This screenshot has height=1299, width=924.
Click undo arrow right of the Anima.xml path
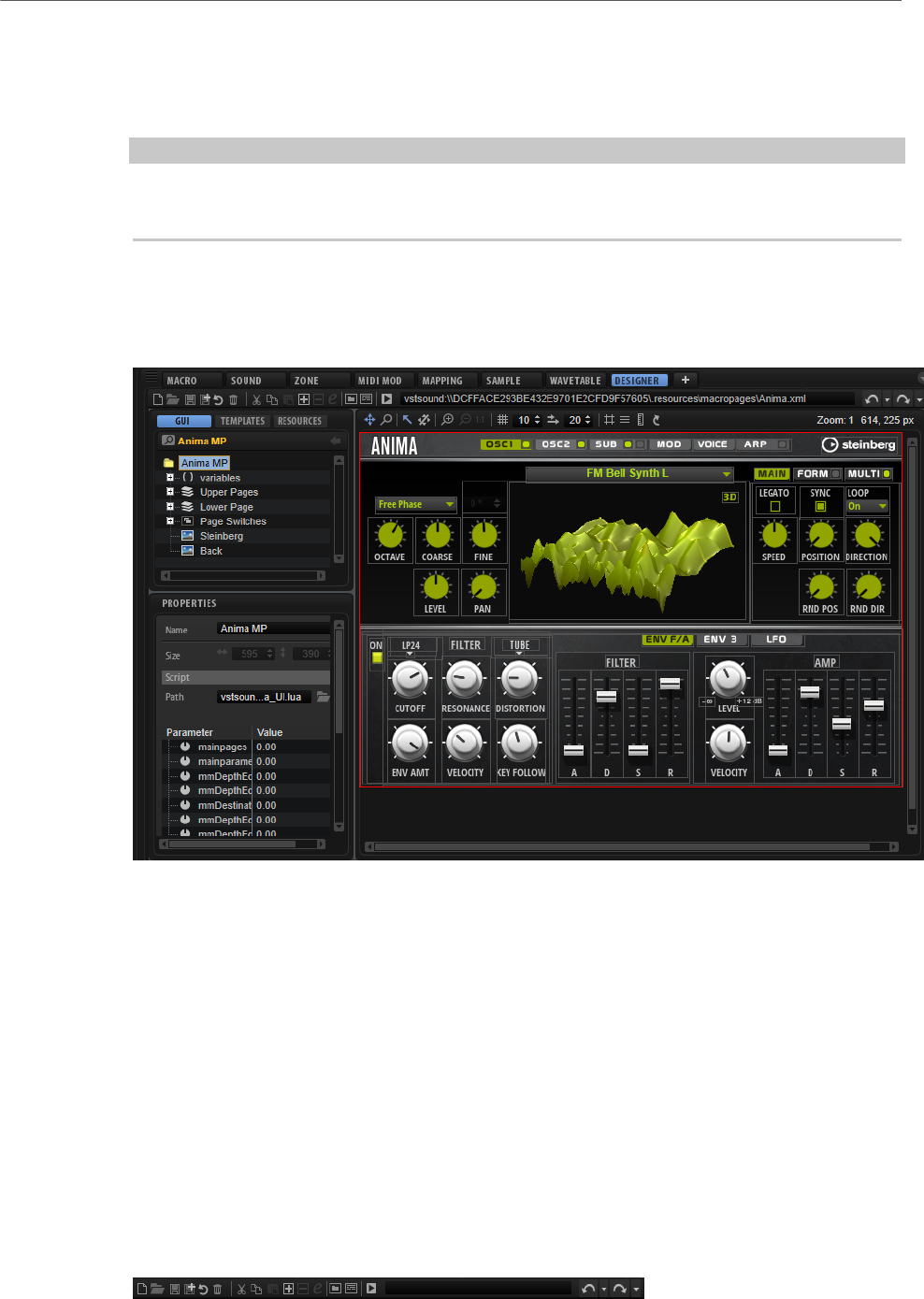[x=872, y=399]
